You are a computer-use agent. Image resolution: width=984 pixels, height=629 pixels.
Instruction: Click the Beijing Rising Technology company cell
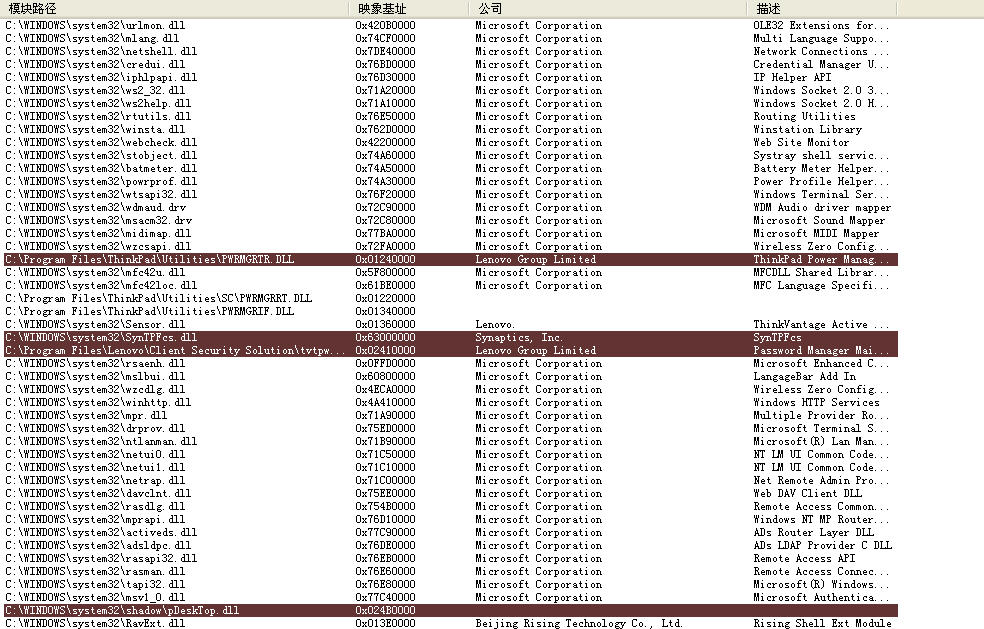click(x=579, y=623)
